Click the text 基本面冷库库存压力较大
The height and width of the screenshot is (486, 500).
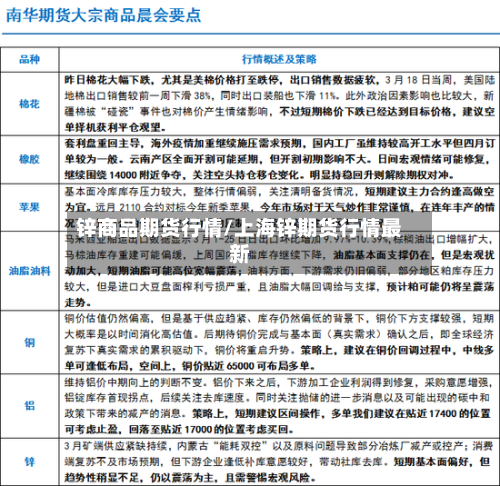(x=123, y=192)
